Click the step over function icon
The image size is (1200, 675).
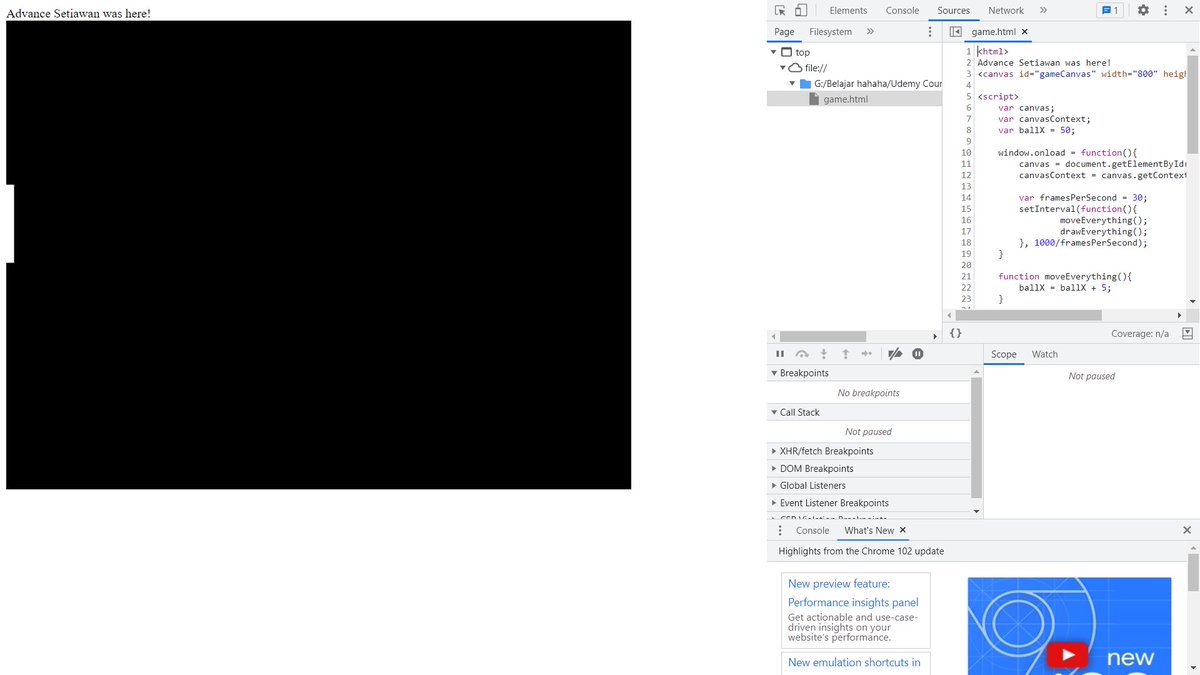point(802,354)
